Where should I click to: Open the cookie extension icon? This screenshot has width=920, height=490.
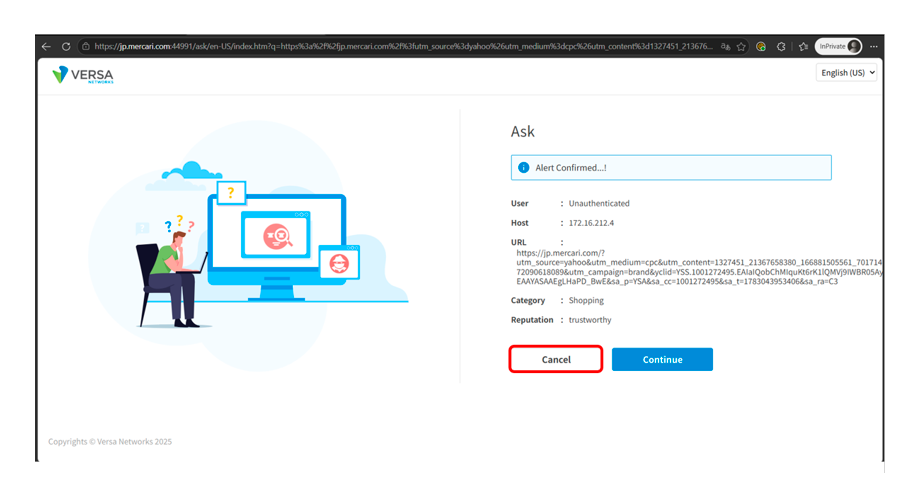[x=761, y=46]
